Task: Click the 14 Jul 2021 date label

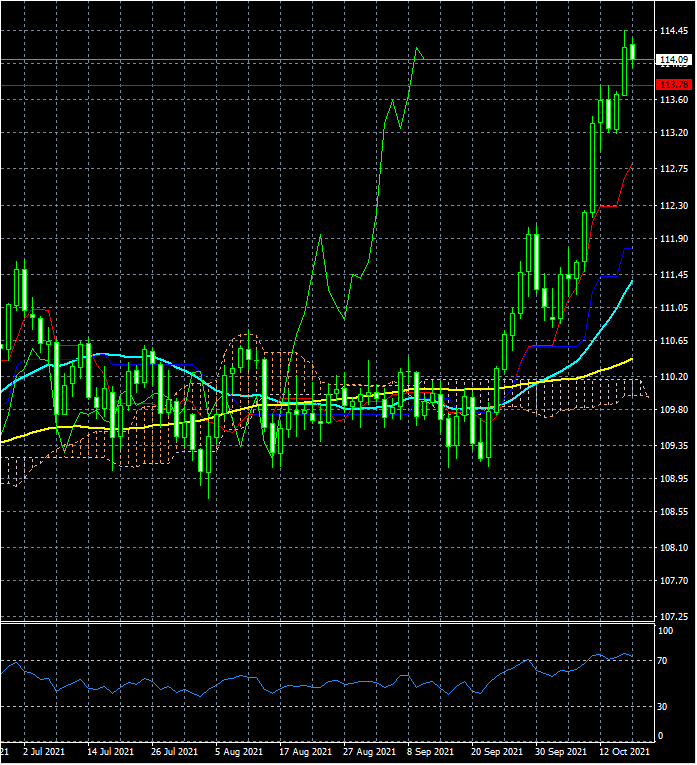Action: point(110,752)
